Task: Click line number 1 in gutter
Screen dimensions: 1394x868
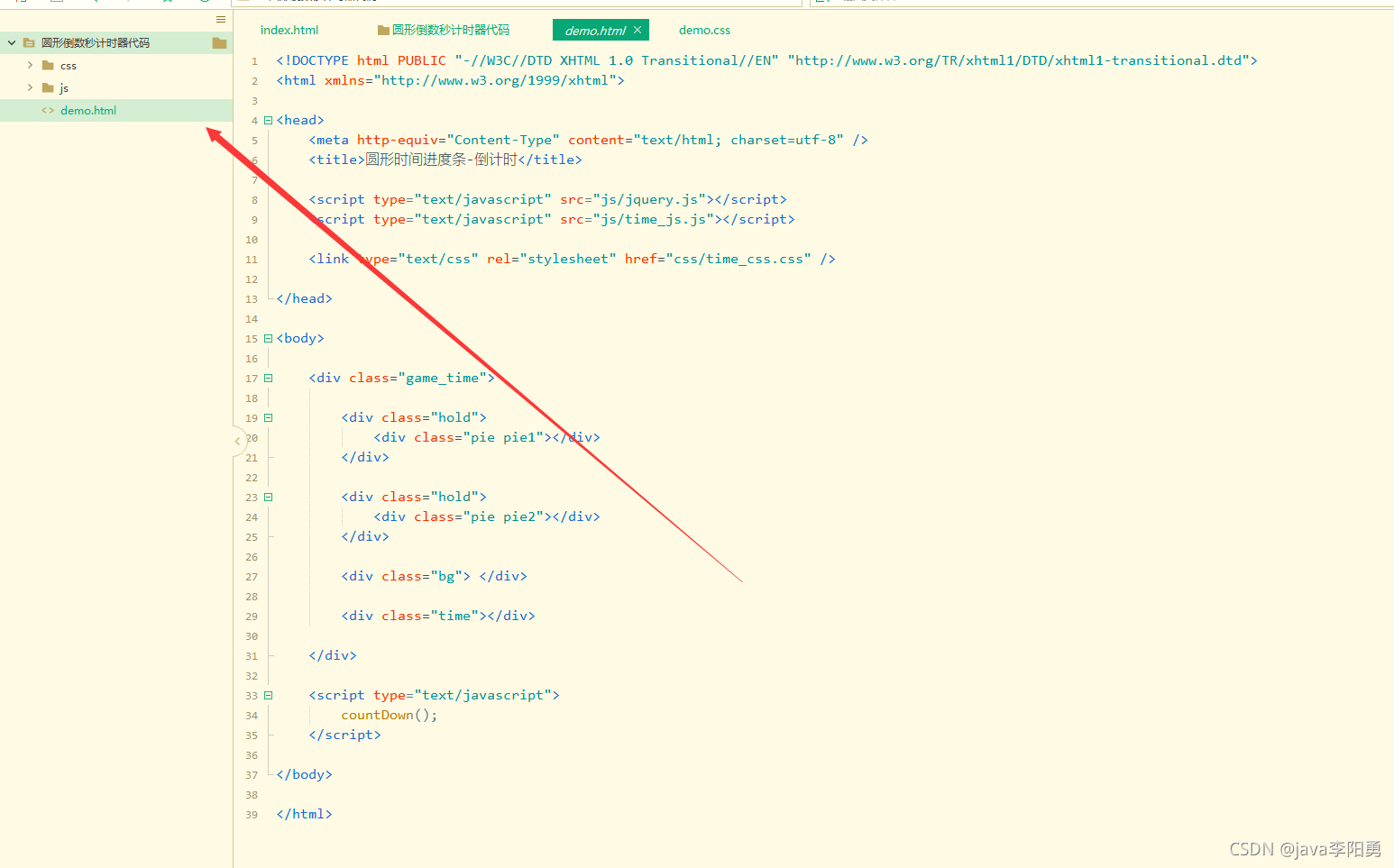Action: click(255, 61)
